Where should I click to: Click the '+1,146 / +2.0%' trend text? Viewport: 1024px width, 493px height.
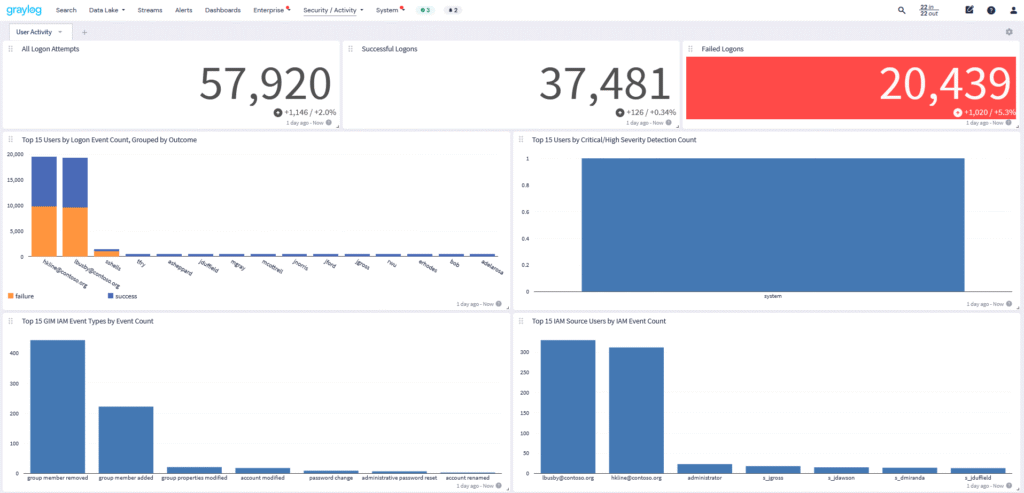click(x=310, y=112)
